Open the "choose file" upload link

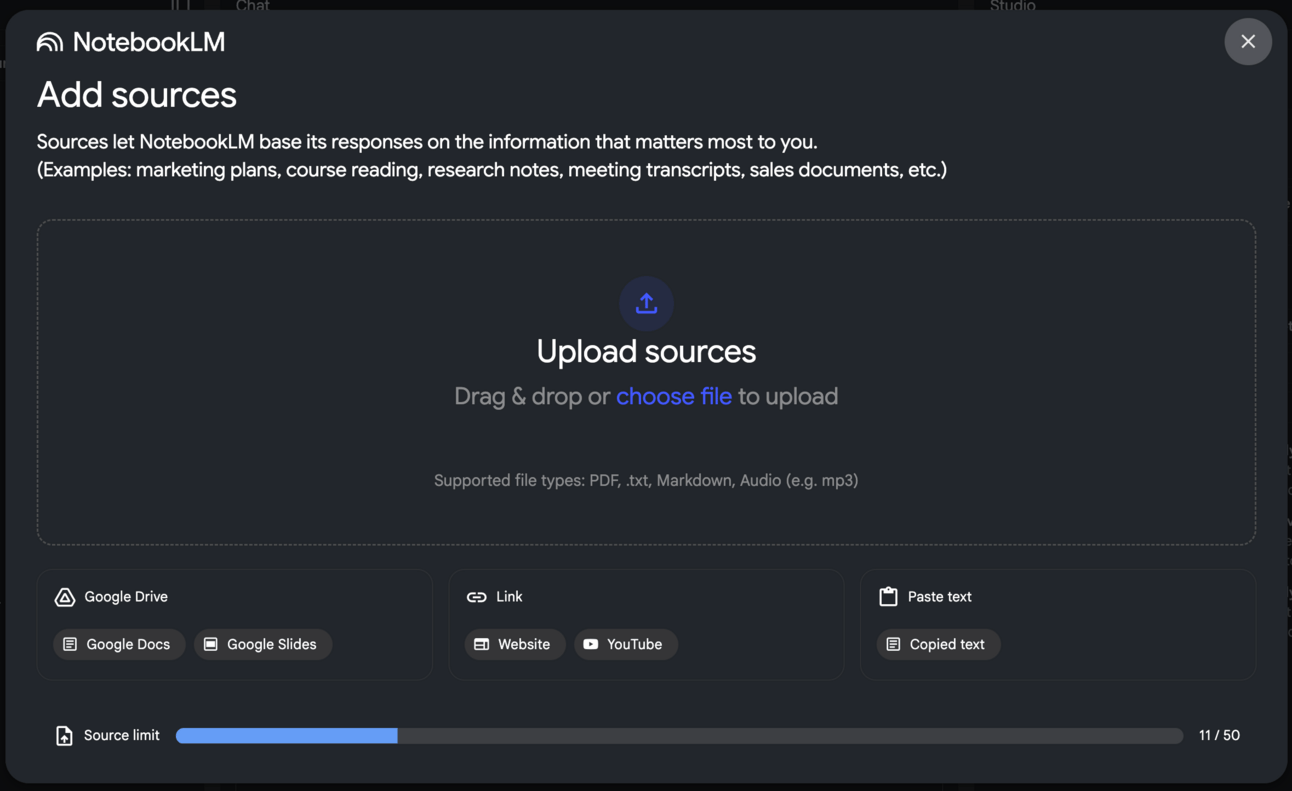674,396
